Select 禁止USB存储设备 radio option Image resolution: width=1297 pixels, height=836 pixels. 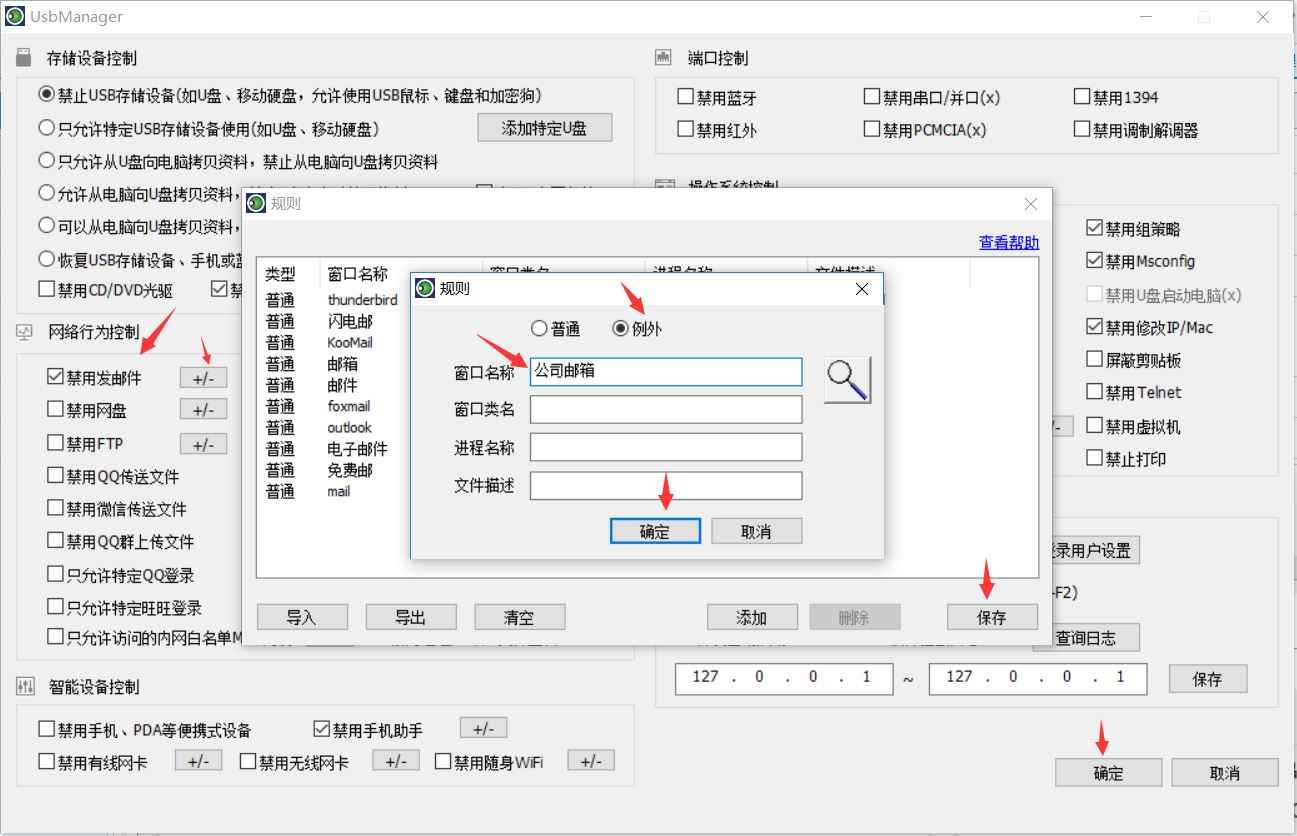click(x=46, y=95)
